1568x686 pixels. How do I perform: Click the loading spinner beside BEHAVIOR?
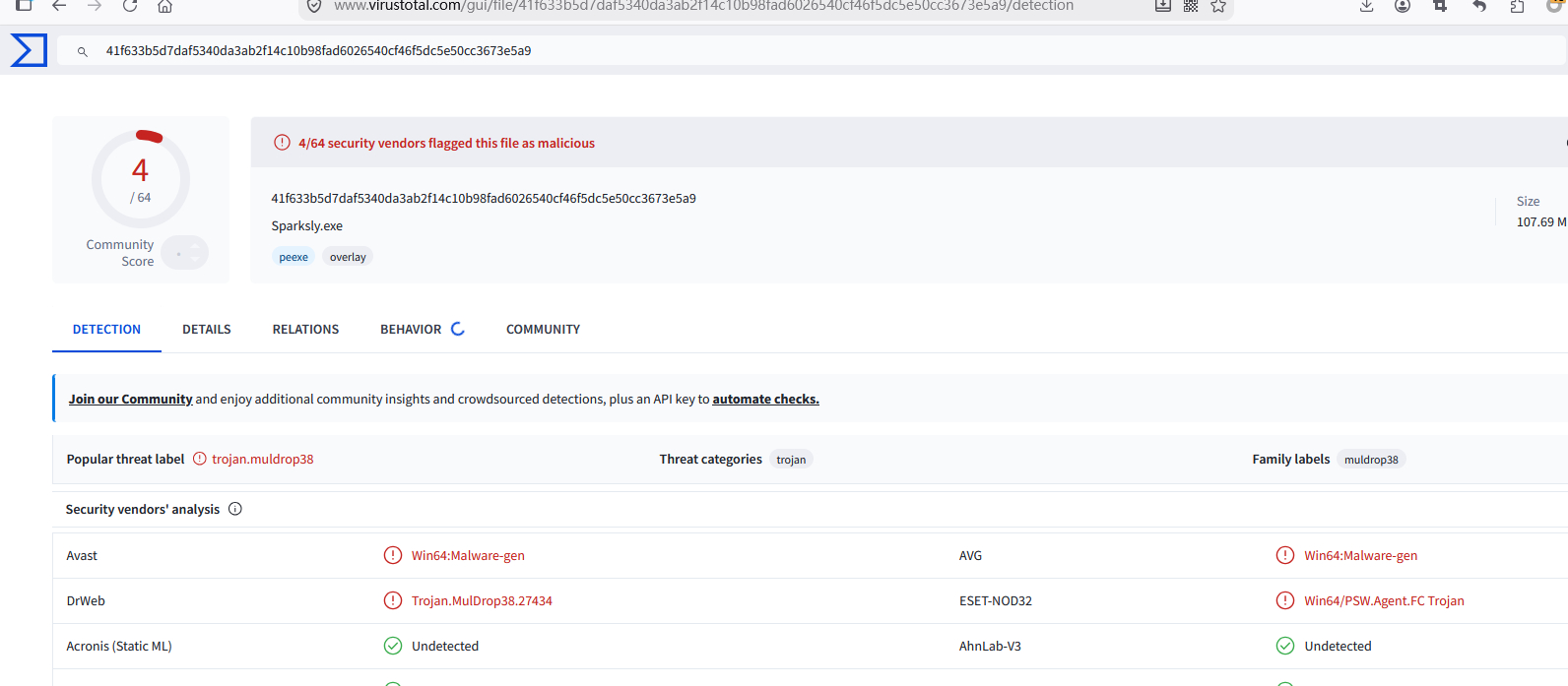458,329
